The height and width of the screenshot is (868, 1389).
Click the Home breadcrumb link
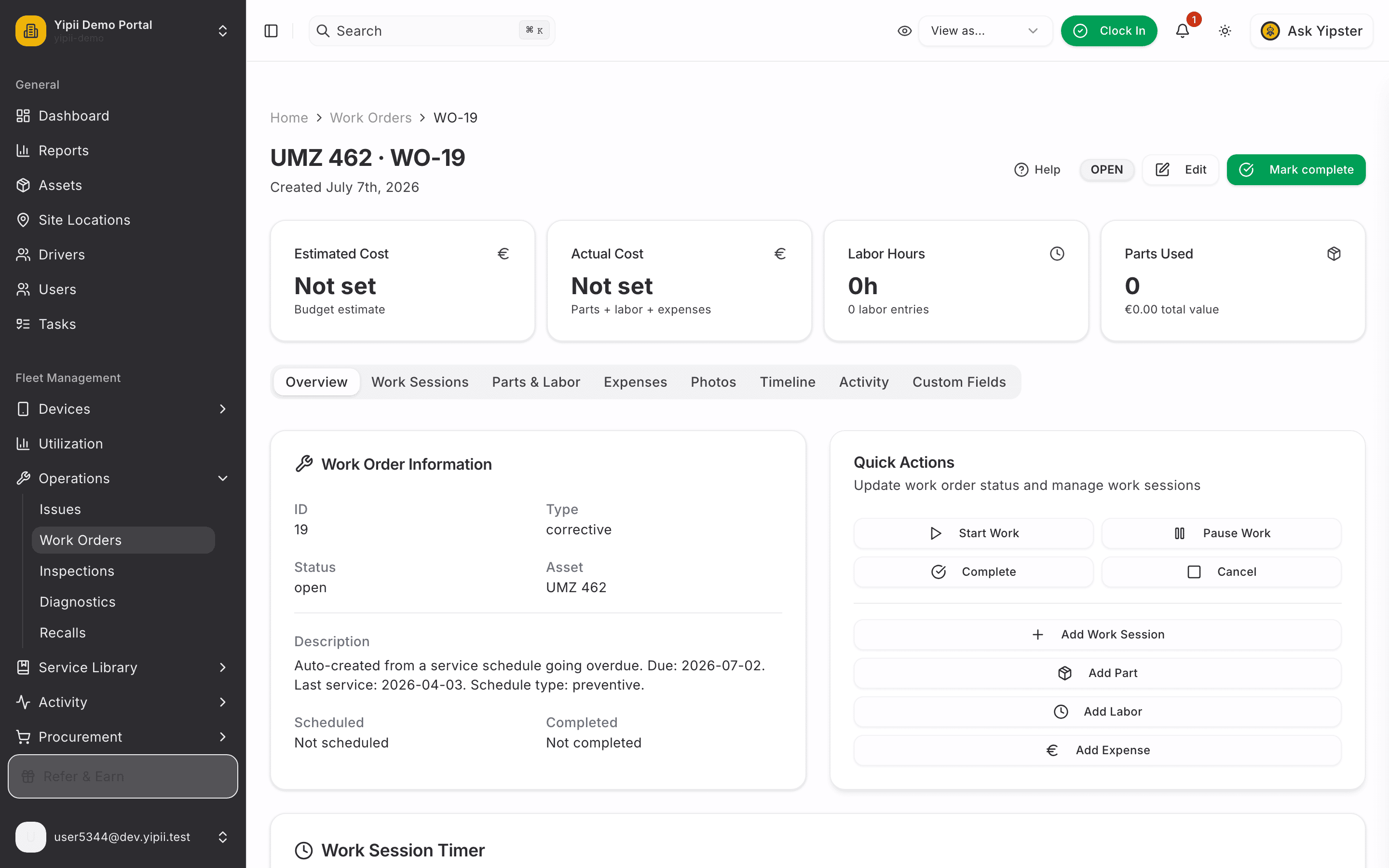289,118
